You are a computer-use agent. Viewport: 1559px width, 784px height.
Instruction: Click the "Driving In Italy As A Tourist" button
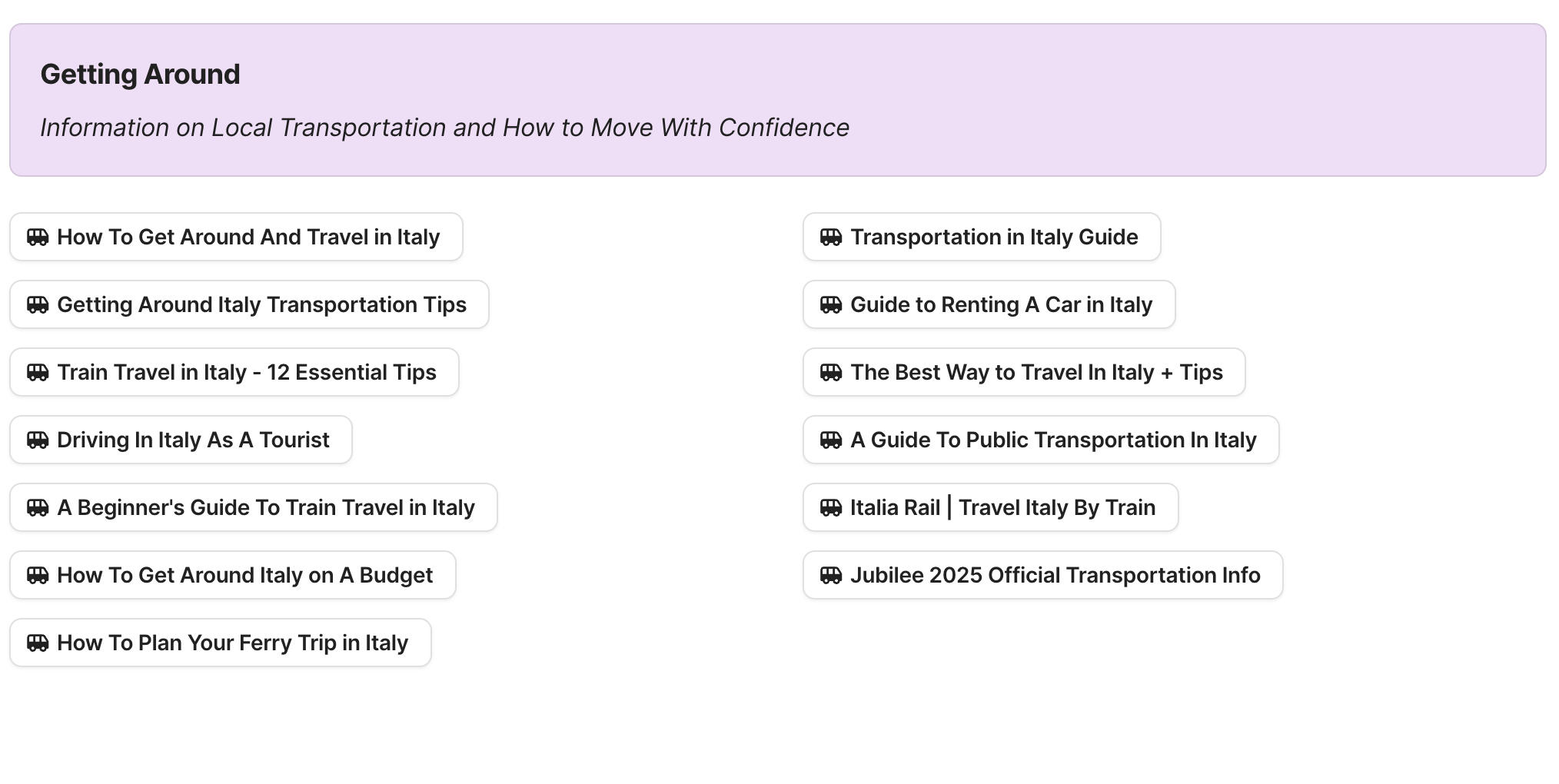point(180,440)
